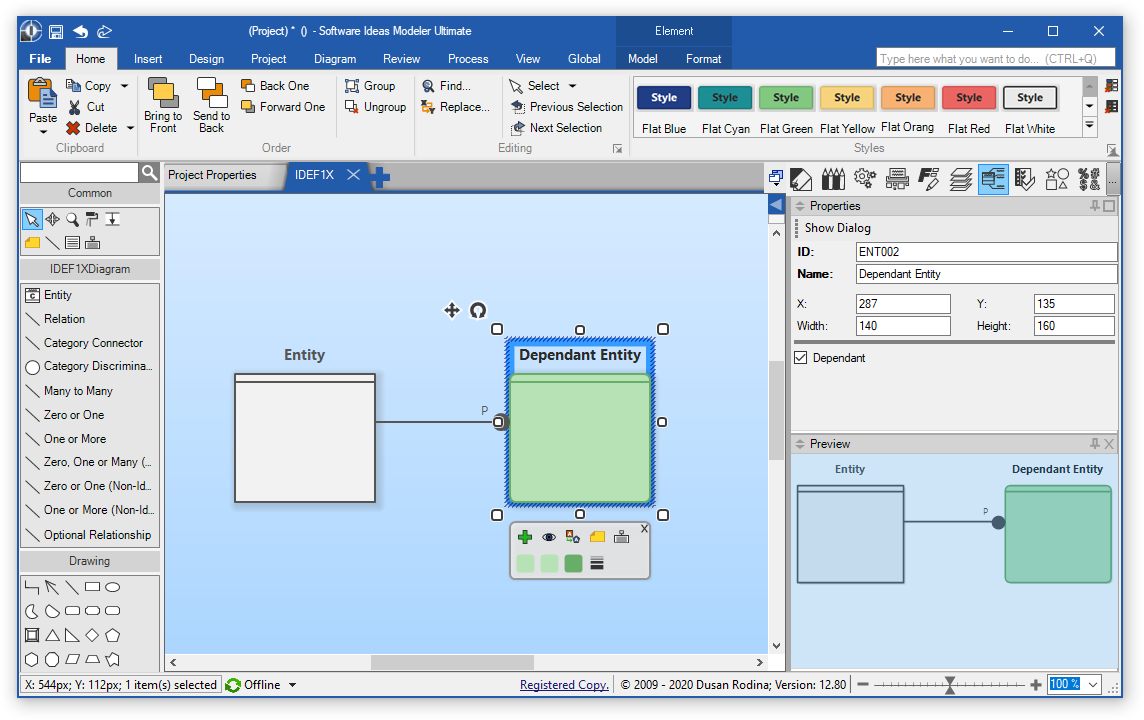Click the green plus icon on popup toolbar
Screen dimensions: 1144x720
525,537
